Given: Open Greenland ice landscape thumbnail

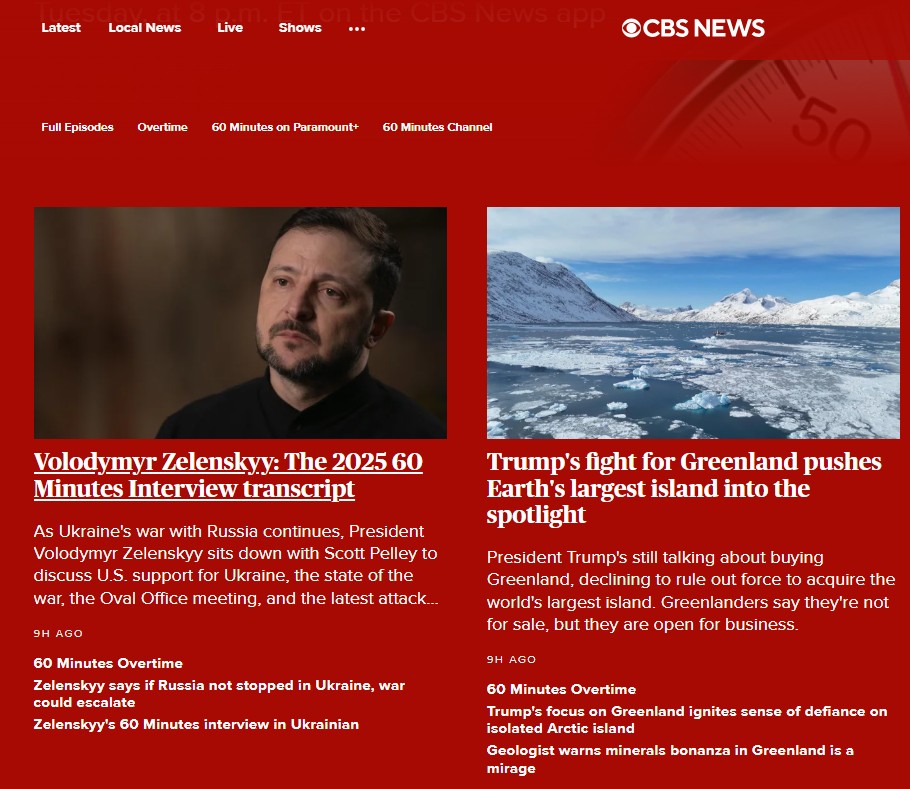Looking at the screenshot, I should (693, 323).
